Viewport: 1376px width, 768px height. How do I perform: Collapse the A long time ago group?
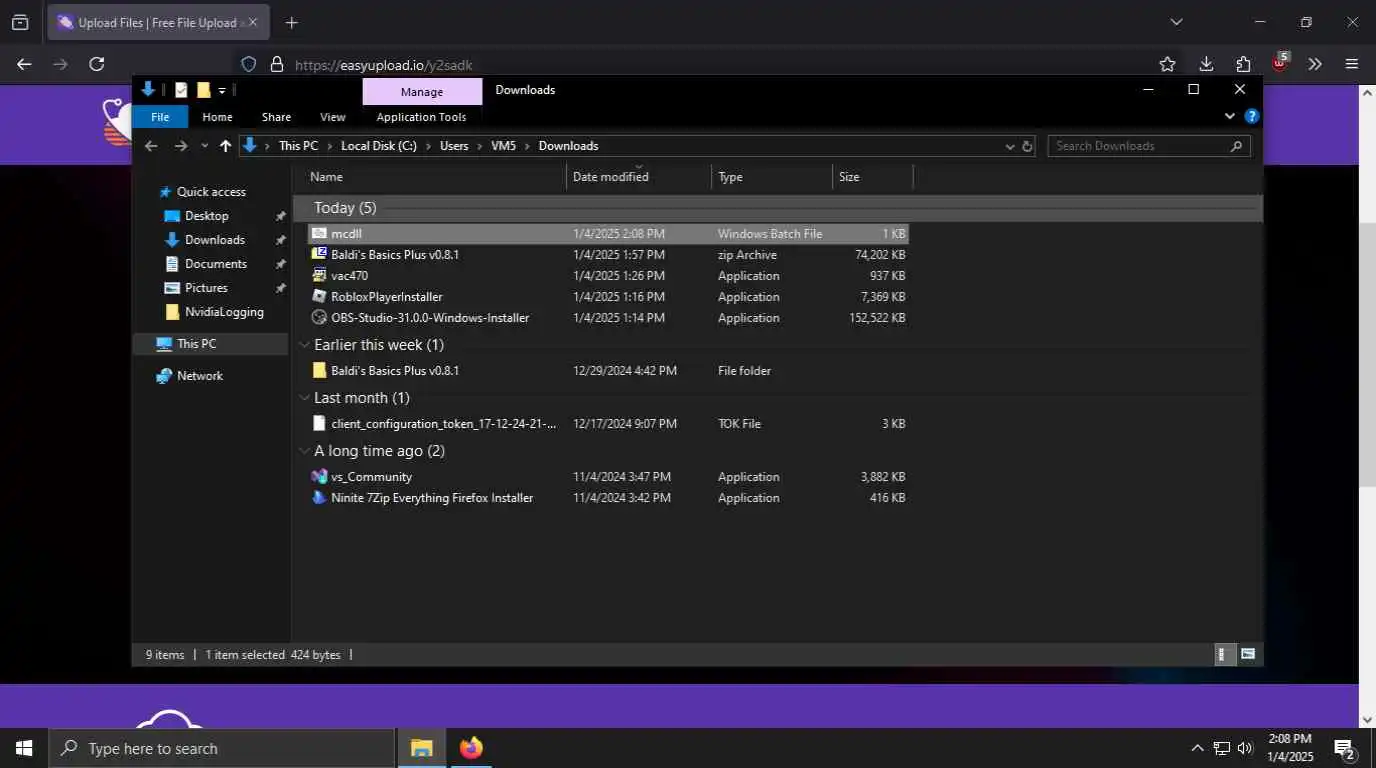pos(305,451)
